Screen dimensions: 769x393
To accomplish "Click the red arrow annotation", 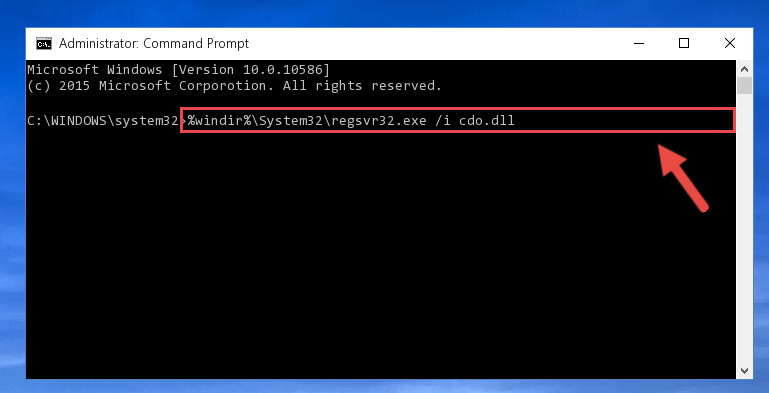I will 682,178.
